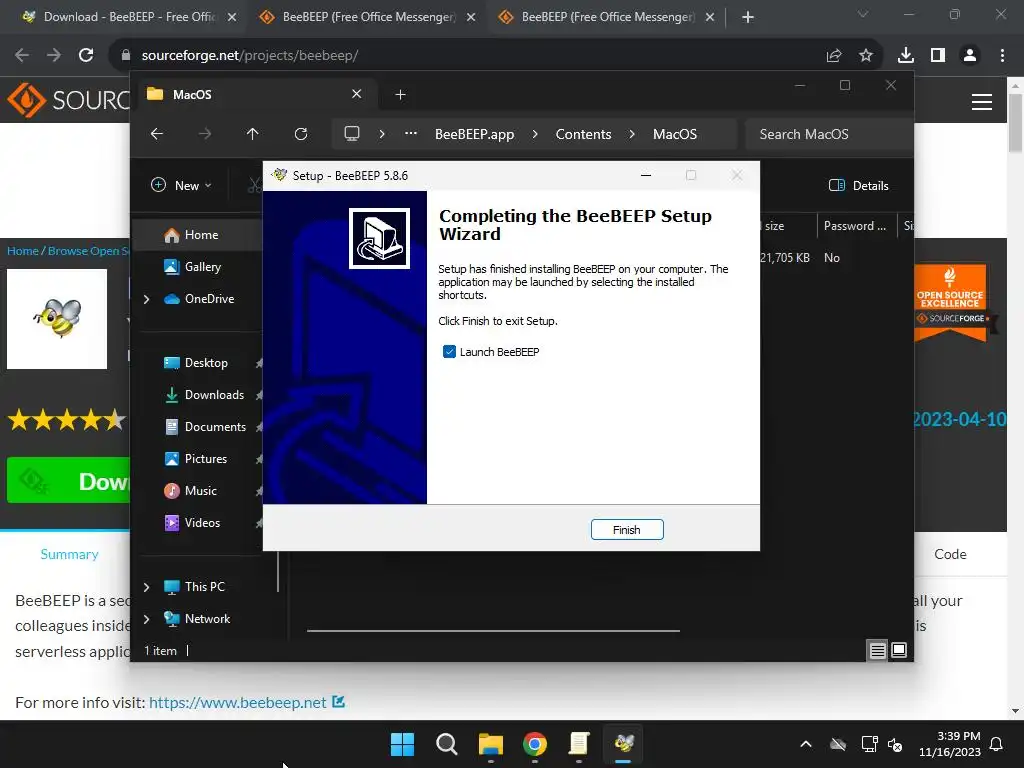Click the horizontal scrollbar in Explorer file pane
Image resolution: width=1024 pixels, height=768 pixels.
click(x=493, y=631)
